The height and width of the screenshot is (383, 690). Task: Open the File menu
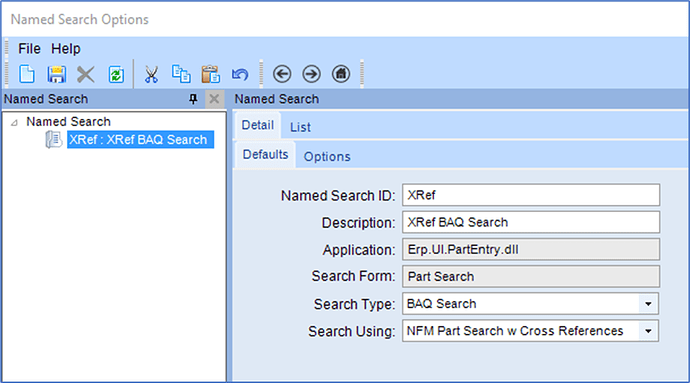29,48
